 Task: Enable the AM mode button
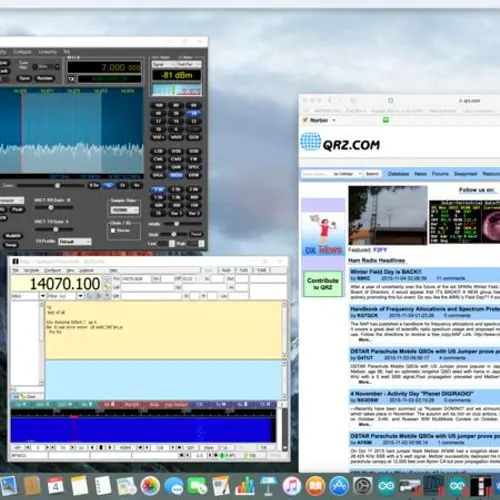158,167
